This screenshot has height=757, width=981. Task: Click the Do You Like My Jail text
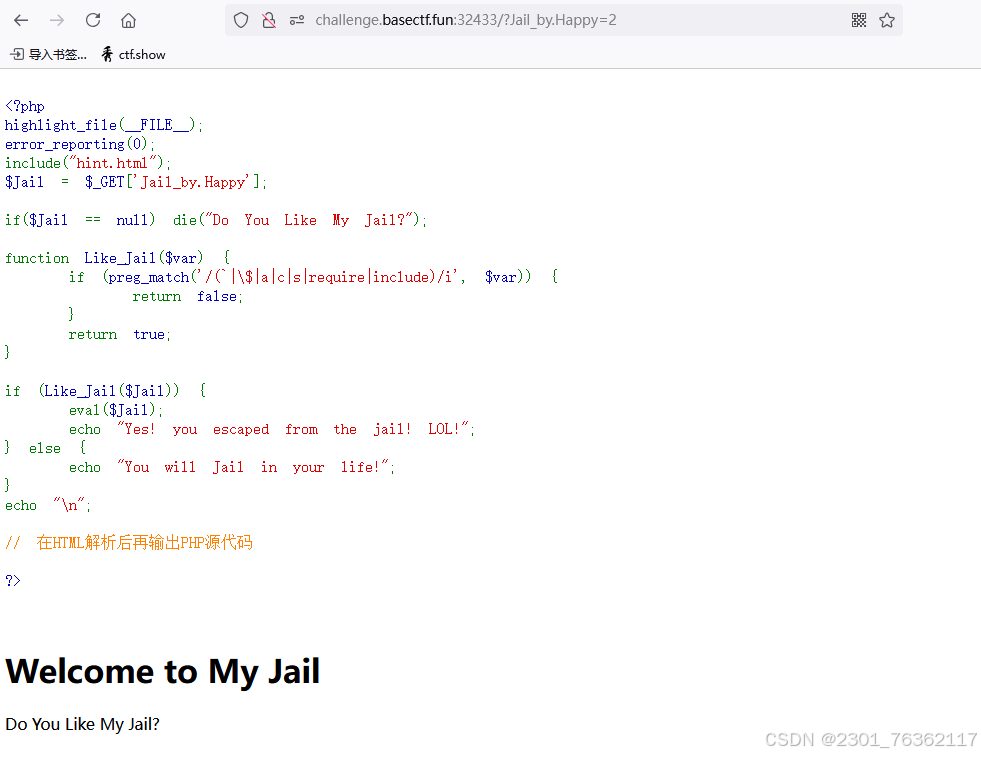(82, 724)
